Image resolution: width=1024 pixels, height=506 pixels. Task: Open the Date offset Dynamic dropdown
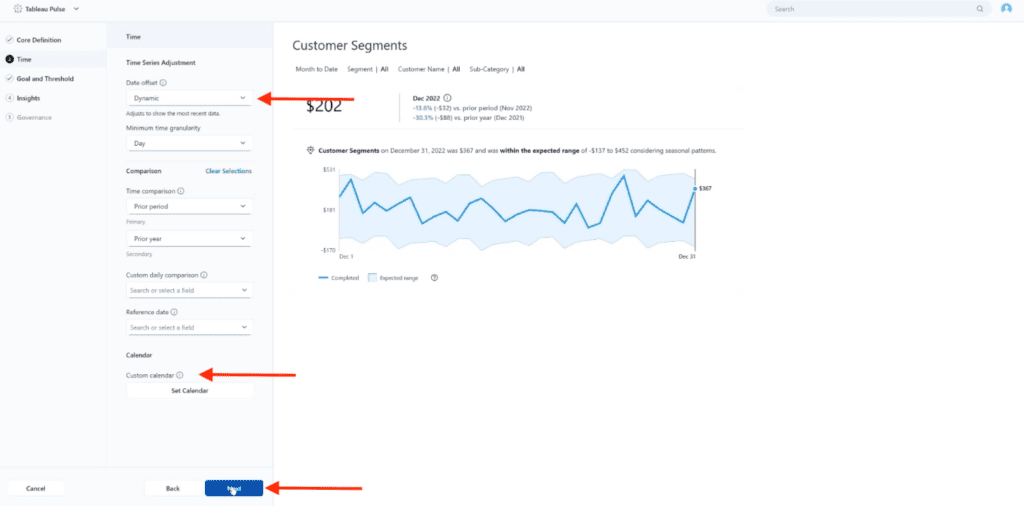point(189,98)
